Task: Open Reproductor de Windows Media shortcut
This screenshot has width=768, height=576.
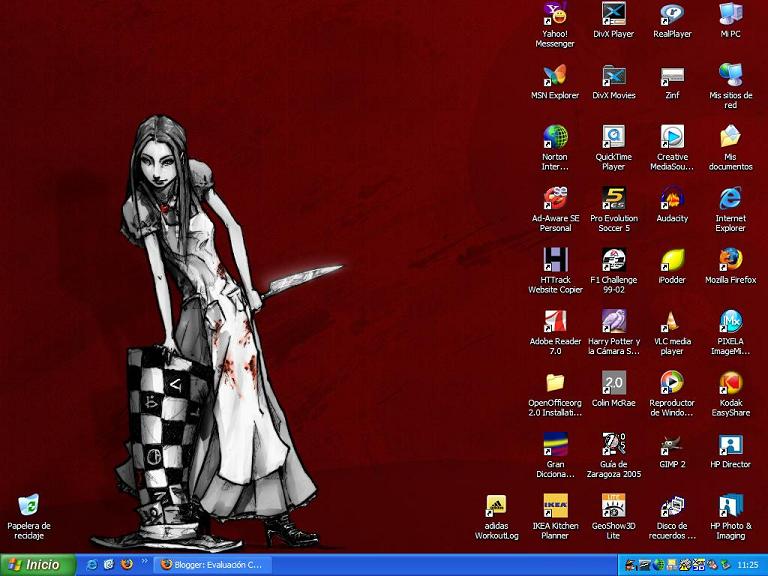Action: coord(672,383)
